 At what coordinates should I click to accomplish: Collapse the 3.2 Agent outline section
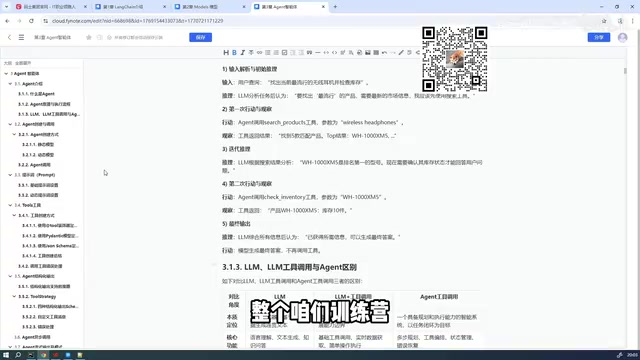10,124
